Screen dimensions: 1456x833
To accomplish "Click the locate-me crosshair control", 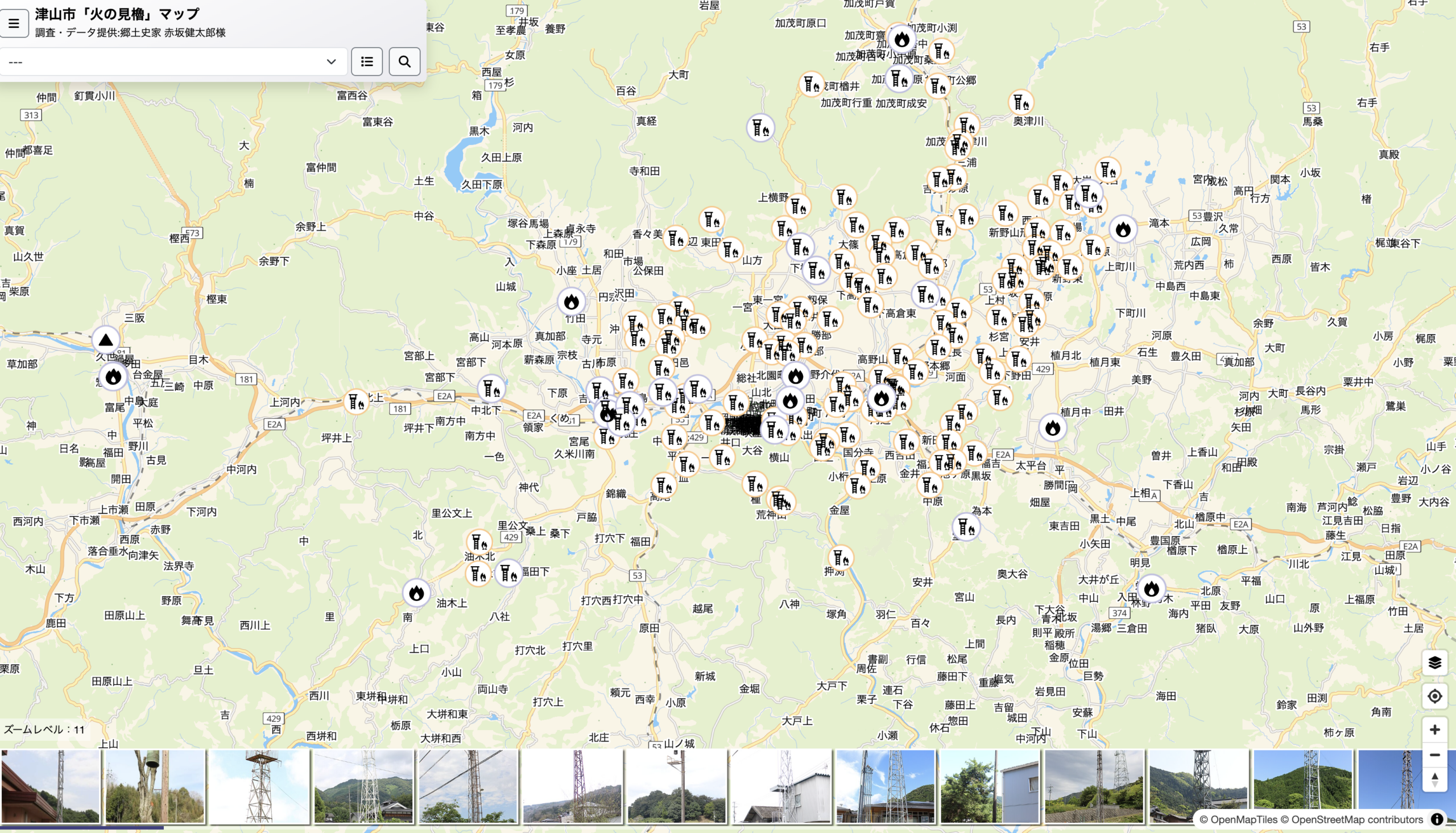I will pos(1434,696).
